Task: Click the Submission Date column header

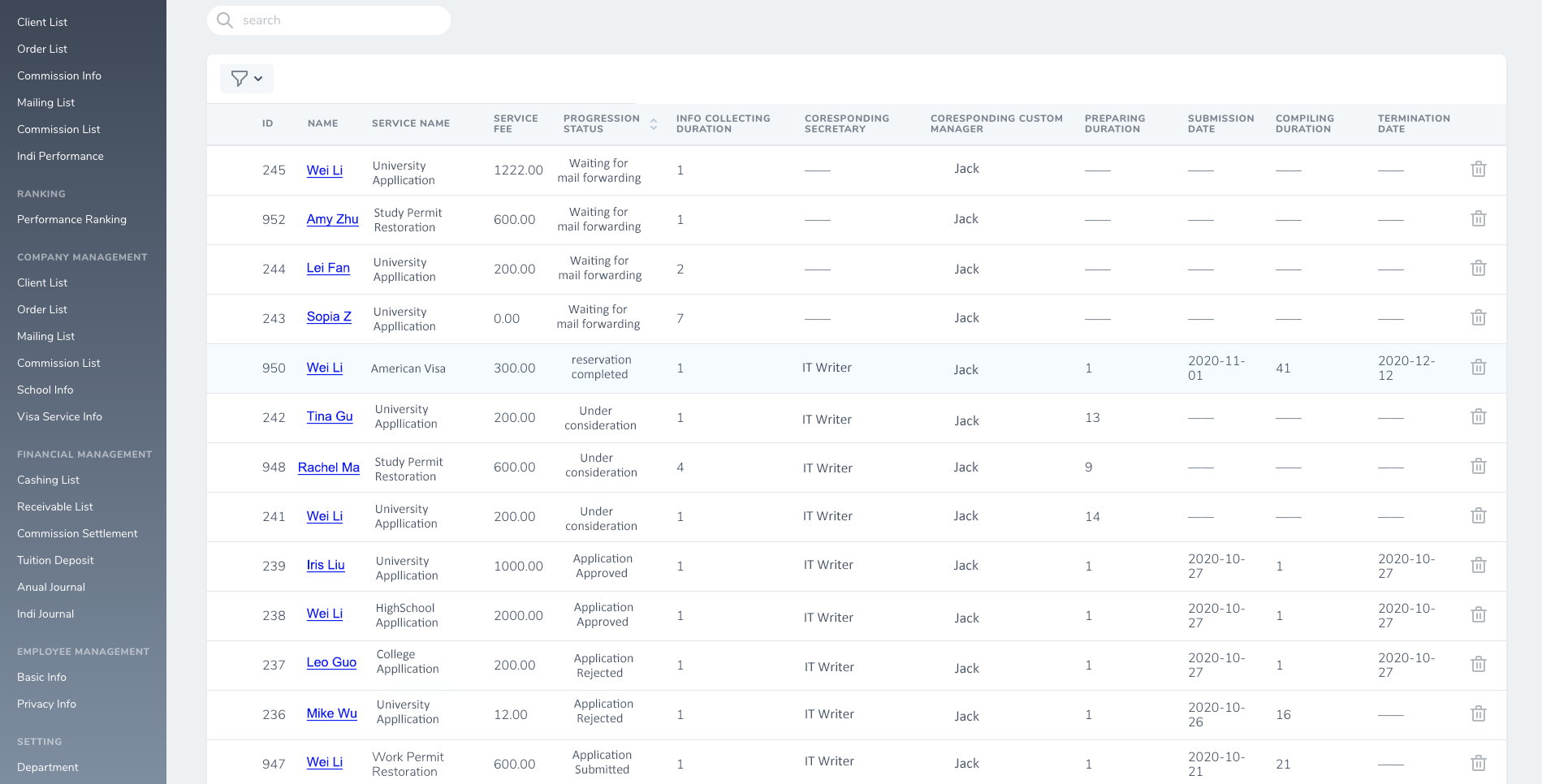Action: 1220,123
